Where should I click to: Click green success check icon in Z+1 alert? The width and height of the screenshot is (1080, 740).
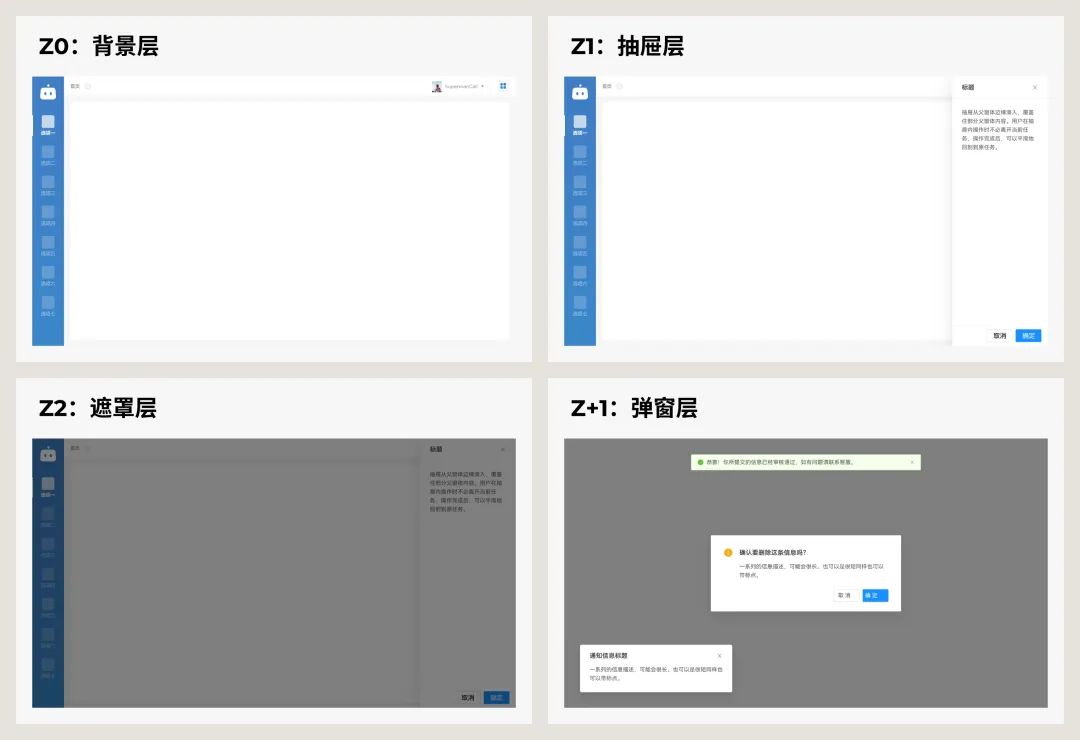click(700, 462)
